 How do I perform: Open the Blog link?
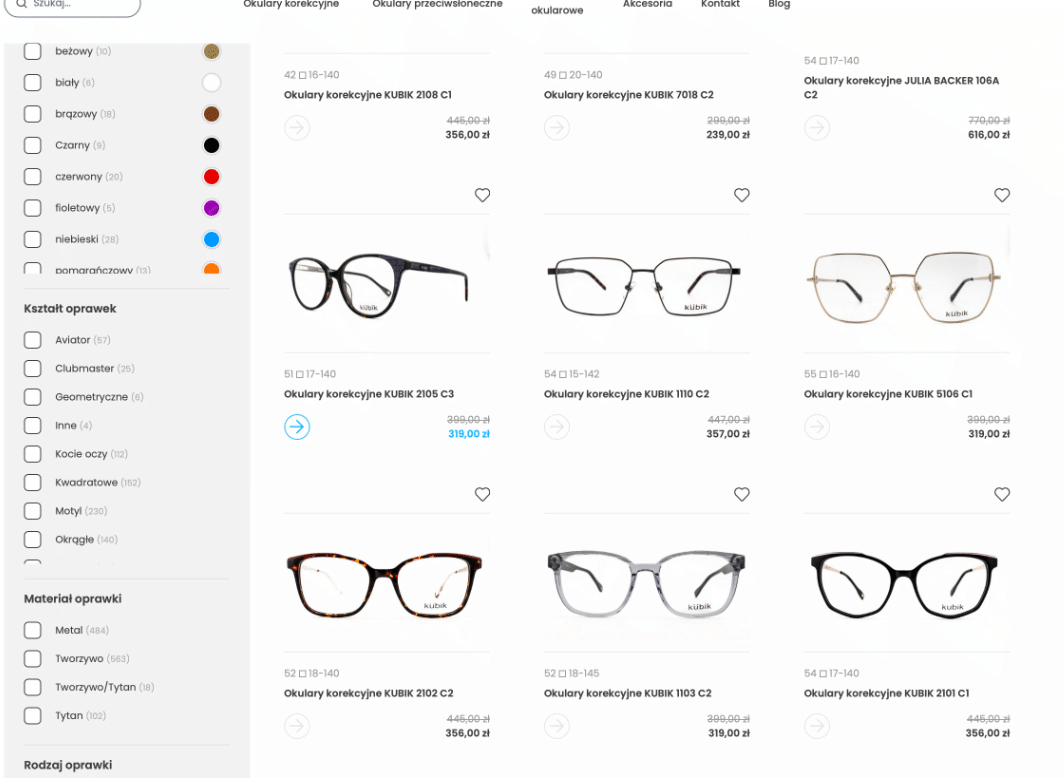pyautogui.click(x=779, y=4)
